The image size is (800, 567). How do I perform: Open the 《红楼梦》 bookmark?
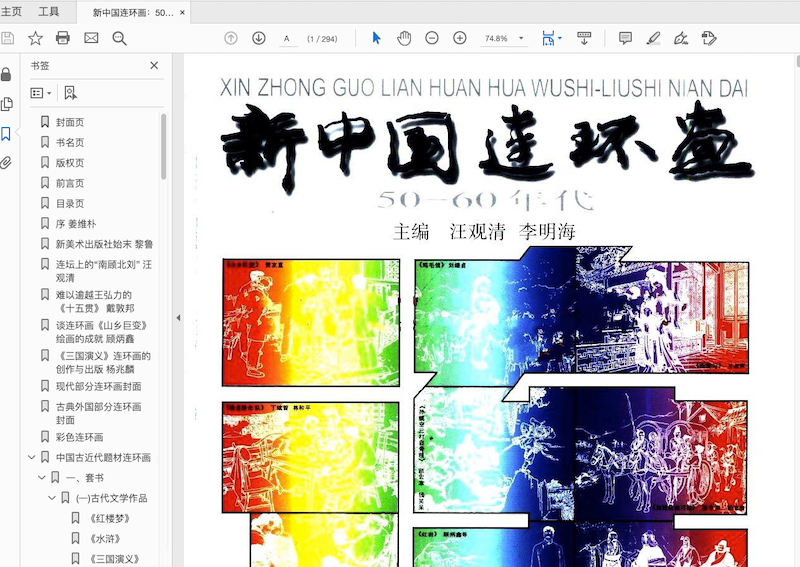[x=110, y=519]
